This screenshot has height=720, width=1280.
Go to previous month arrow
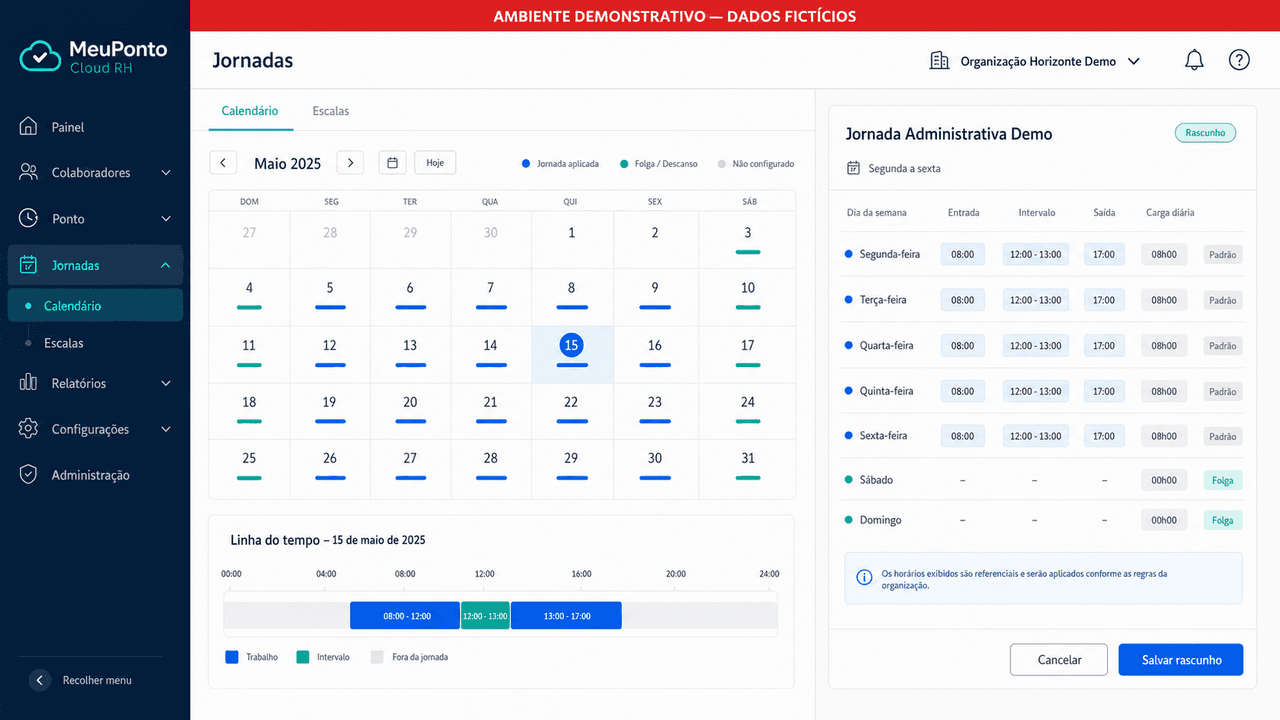(x=223, y=163)
